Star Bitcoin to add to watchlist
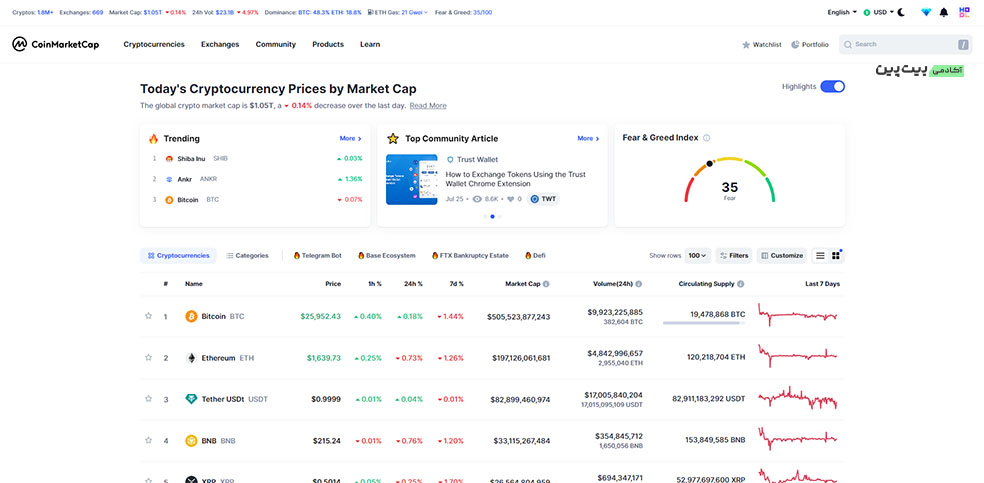984x483 pixels. [x=149, y=316]
